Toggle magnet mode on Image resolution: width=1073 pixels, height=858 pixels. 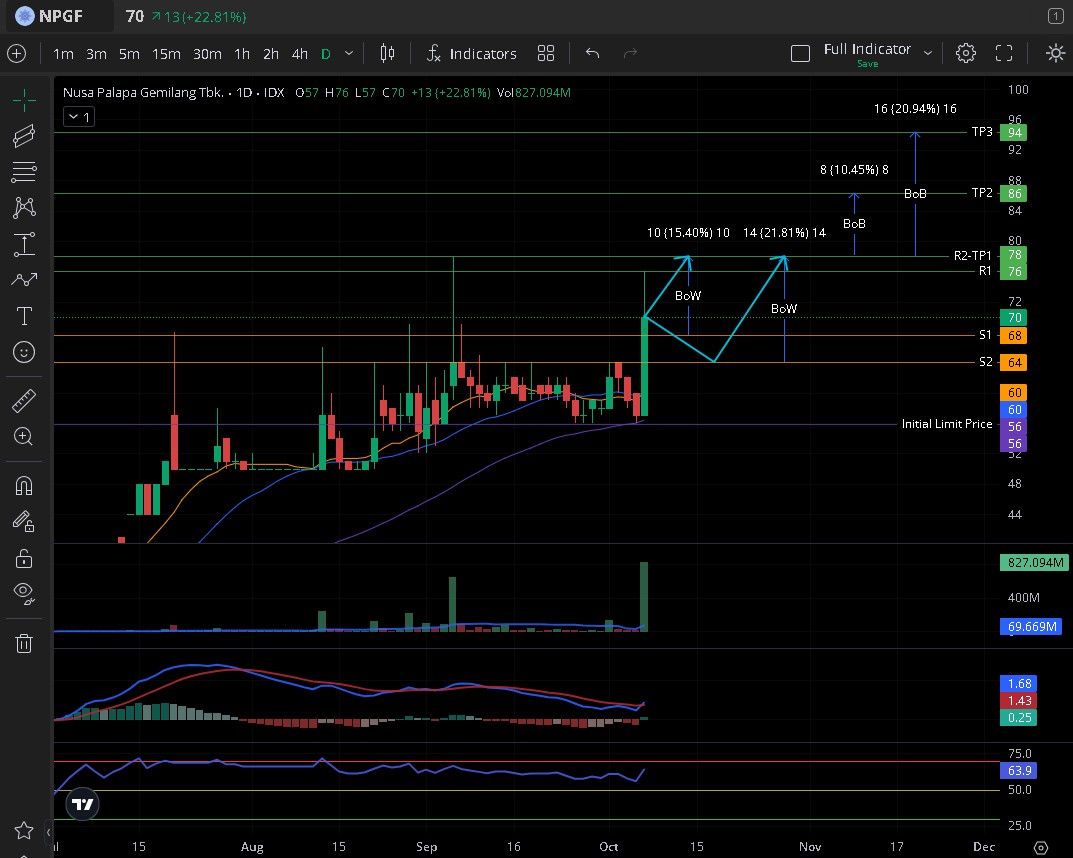24,486
